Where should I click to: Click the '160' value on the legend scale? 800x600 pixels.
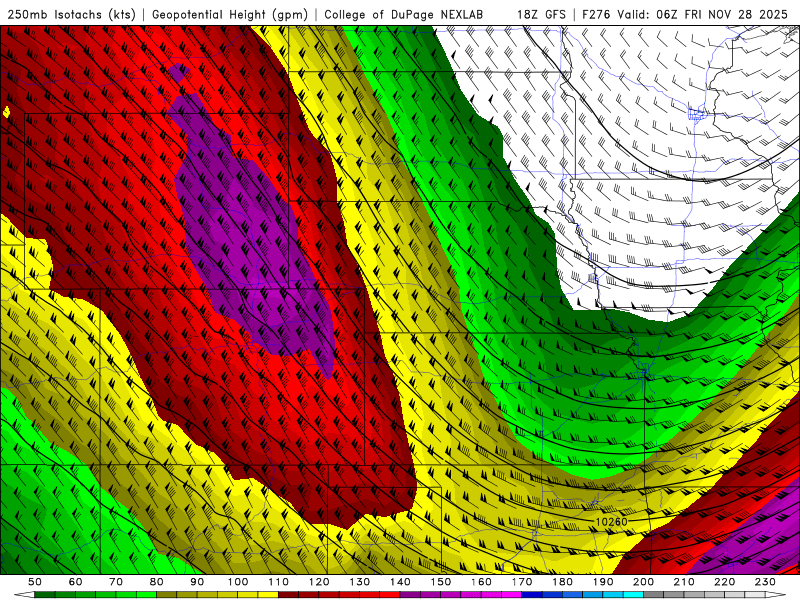[481, 582]
